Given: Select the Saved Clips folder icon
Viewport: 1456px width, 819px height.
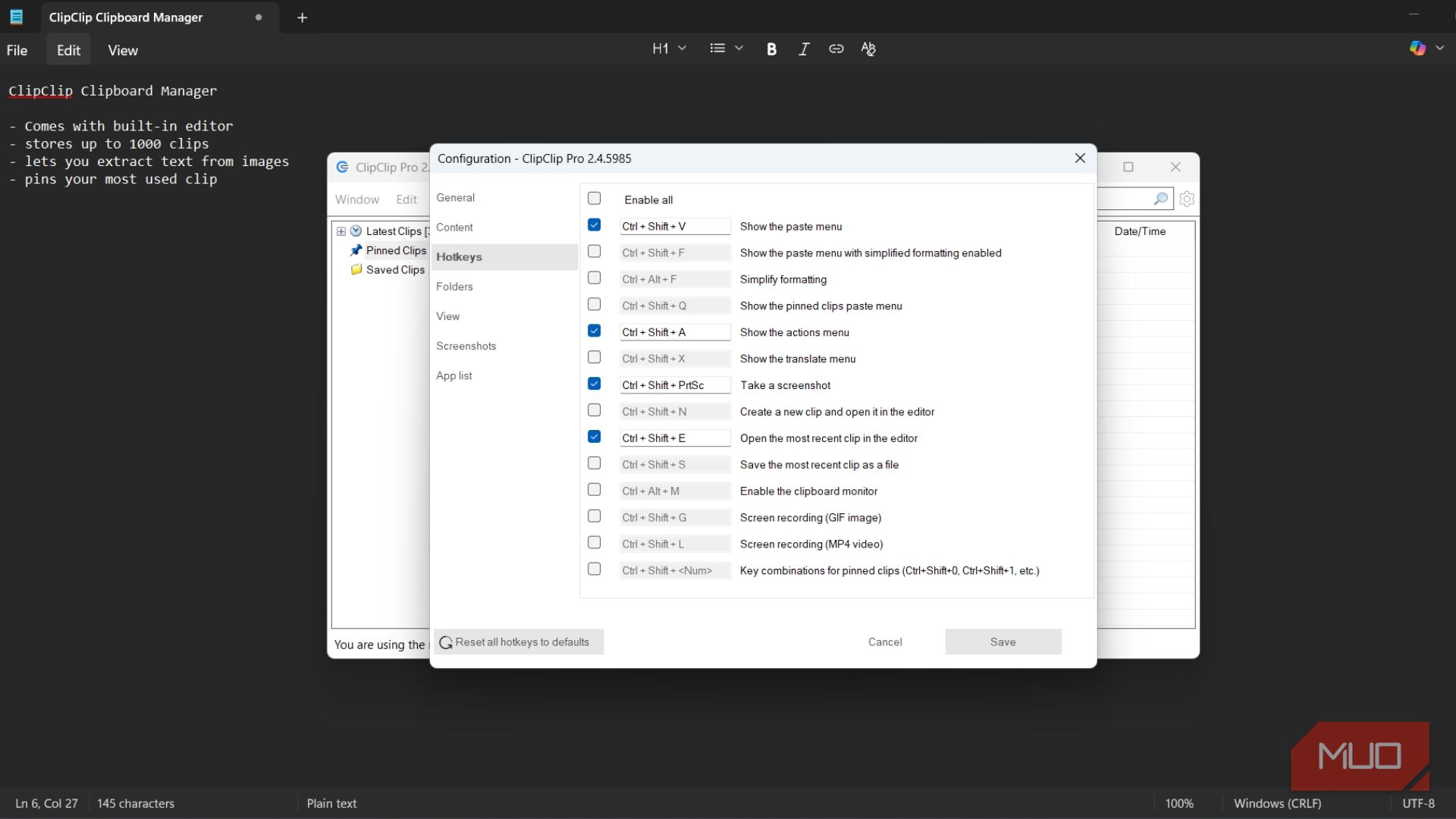Looking at the screenshot, I should pos(356,269).
